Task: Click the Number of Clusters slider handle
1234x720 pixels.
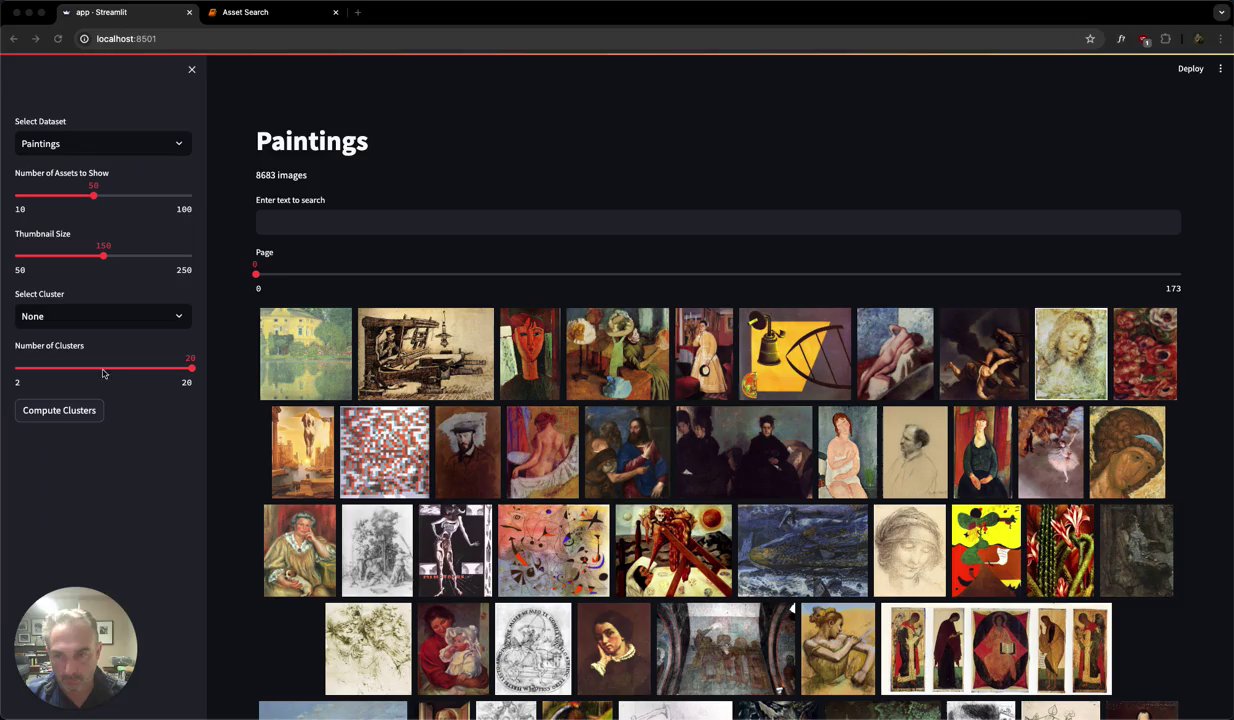Action: [191, 368]
